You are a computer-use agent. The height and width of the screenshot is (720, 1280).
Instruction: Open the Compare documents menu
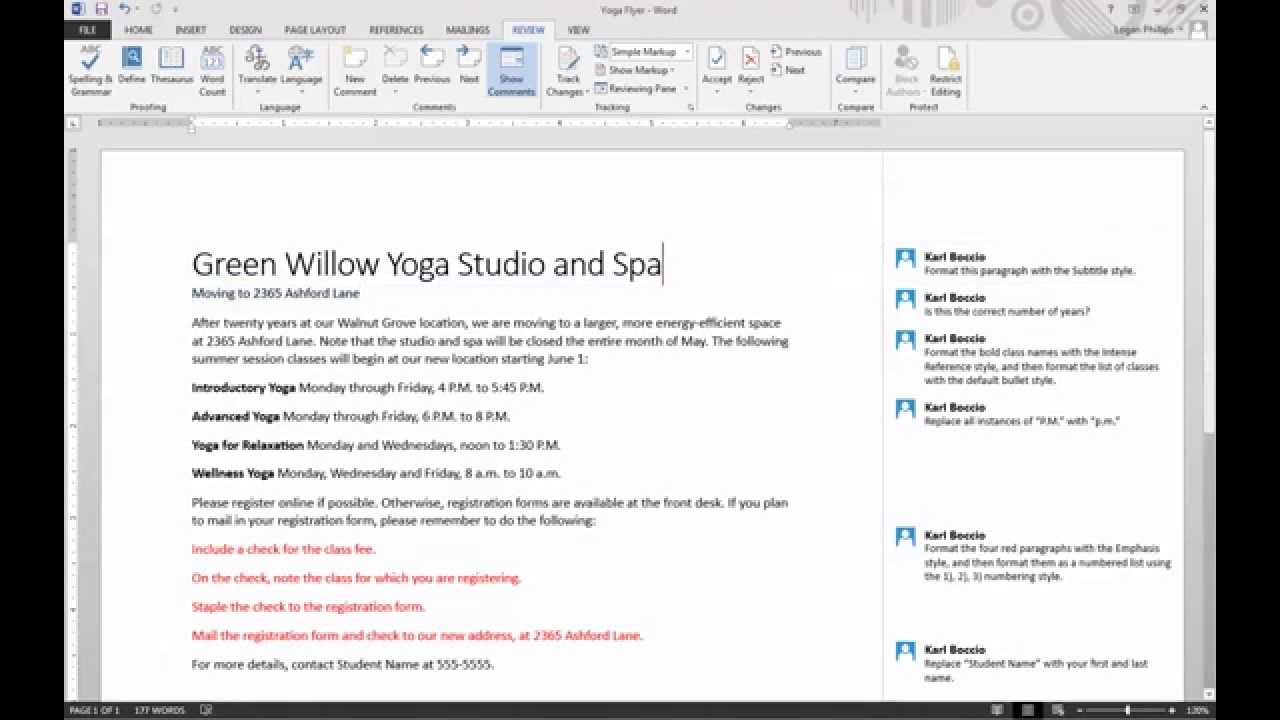855,68
